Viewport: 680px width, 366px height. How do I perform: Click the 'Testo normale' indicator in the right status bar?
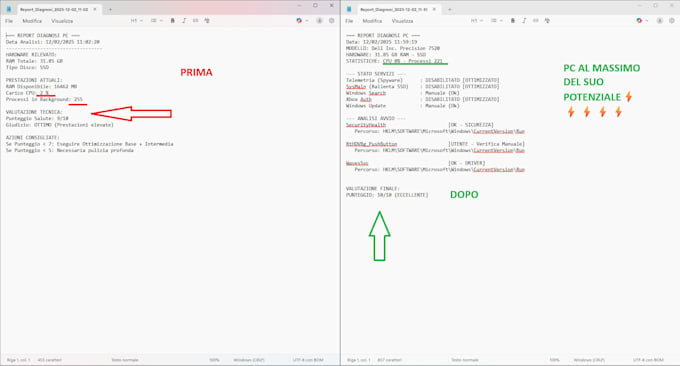click(465, 360)
